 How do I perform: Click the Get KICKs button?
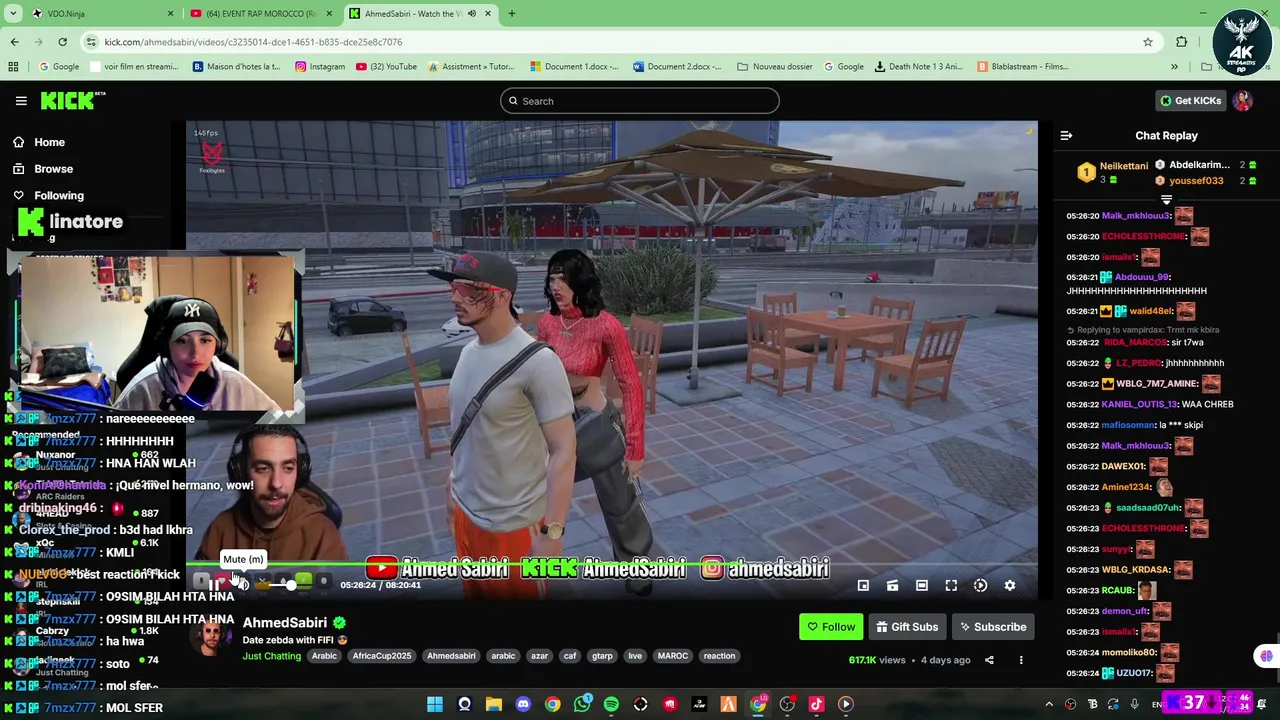click(x=1190, y=101)
